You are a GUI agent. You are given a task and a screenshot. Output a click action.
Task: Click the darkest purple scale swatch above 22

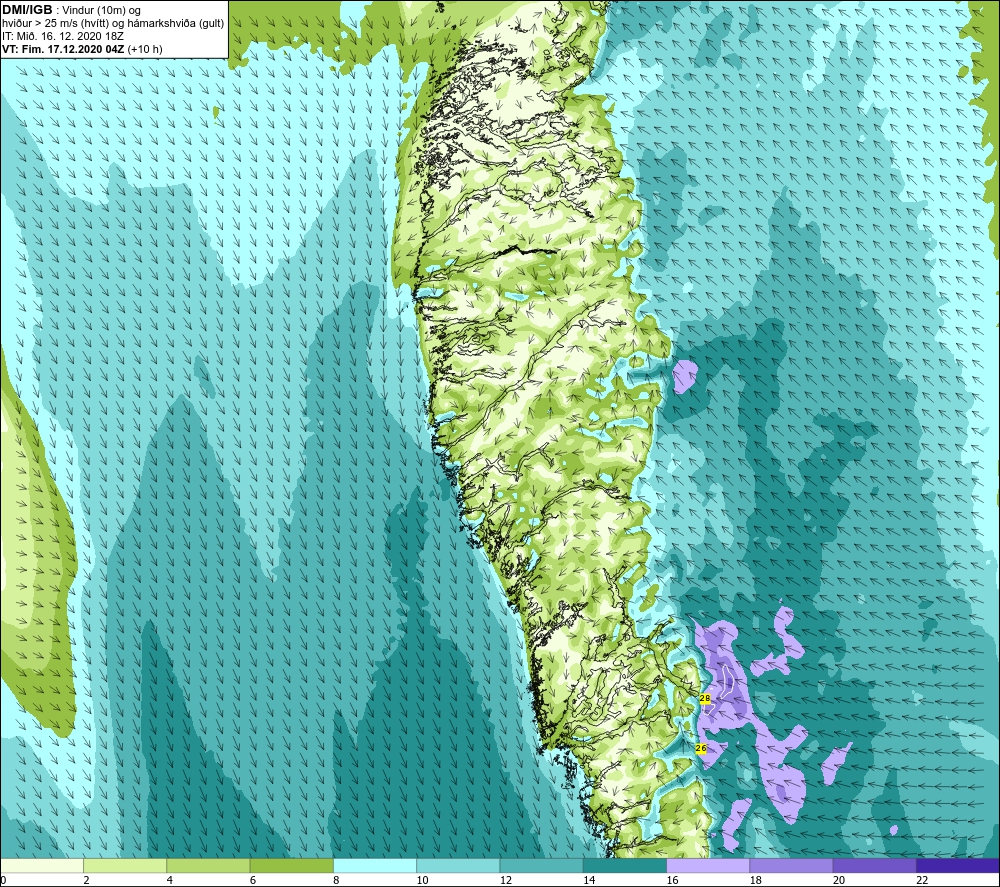958,865
